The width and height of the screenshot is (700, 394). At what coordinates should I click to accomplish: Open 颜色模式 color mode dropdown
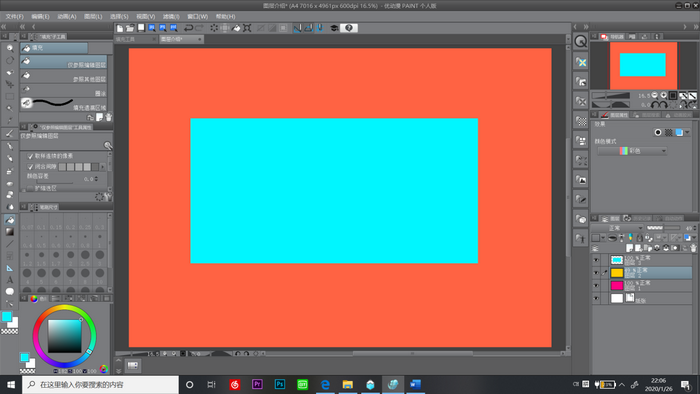(x=632, y=151)
